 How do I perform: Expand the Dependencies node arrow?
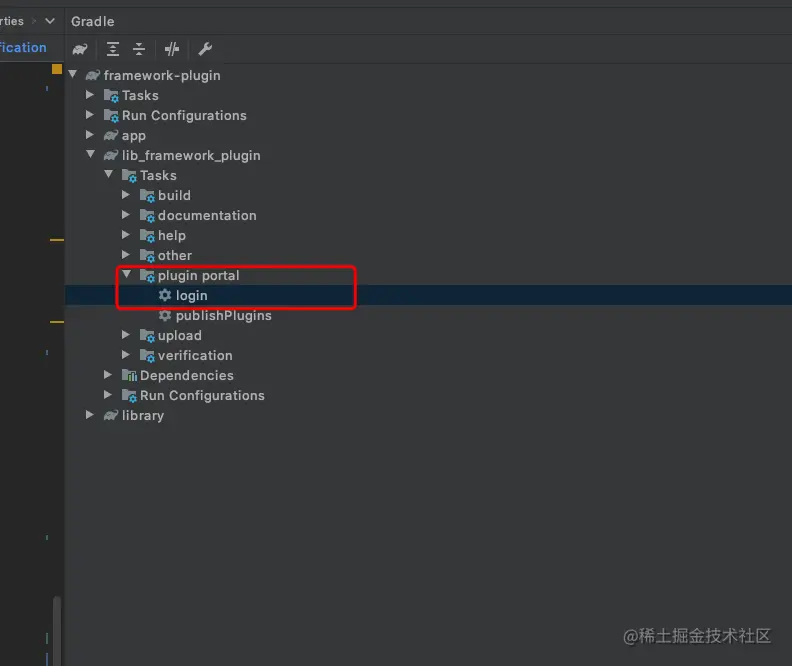coord(108,375)
